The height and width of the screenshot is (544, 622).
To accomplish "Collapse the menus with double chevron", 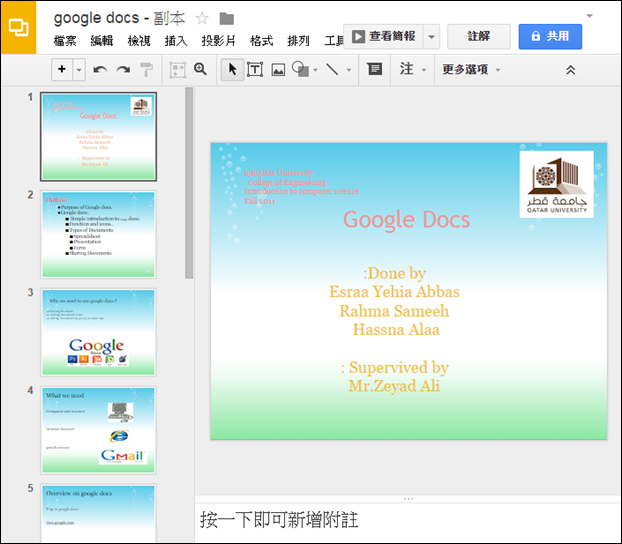I will (570, 70).
